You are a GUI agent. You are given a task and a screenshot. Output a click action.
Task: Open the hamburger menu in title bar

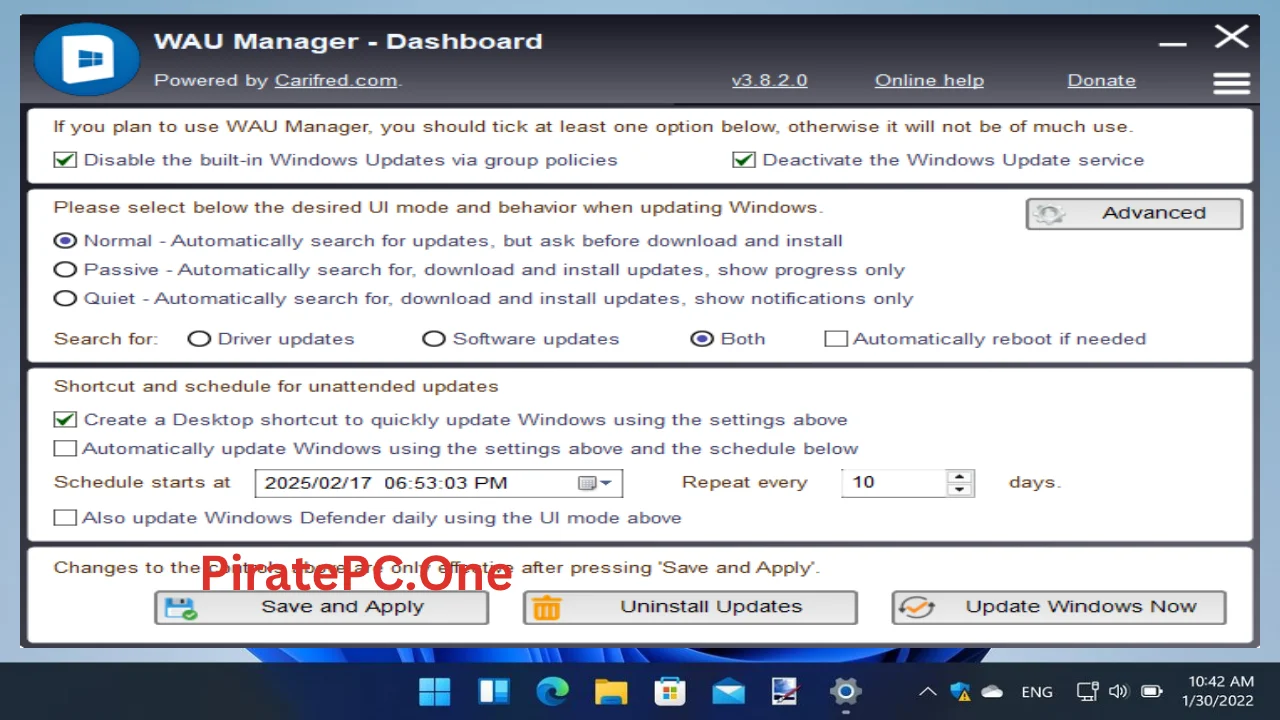tap(1231, 83)
